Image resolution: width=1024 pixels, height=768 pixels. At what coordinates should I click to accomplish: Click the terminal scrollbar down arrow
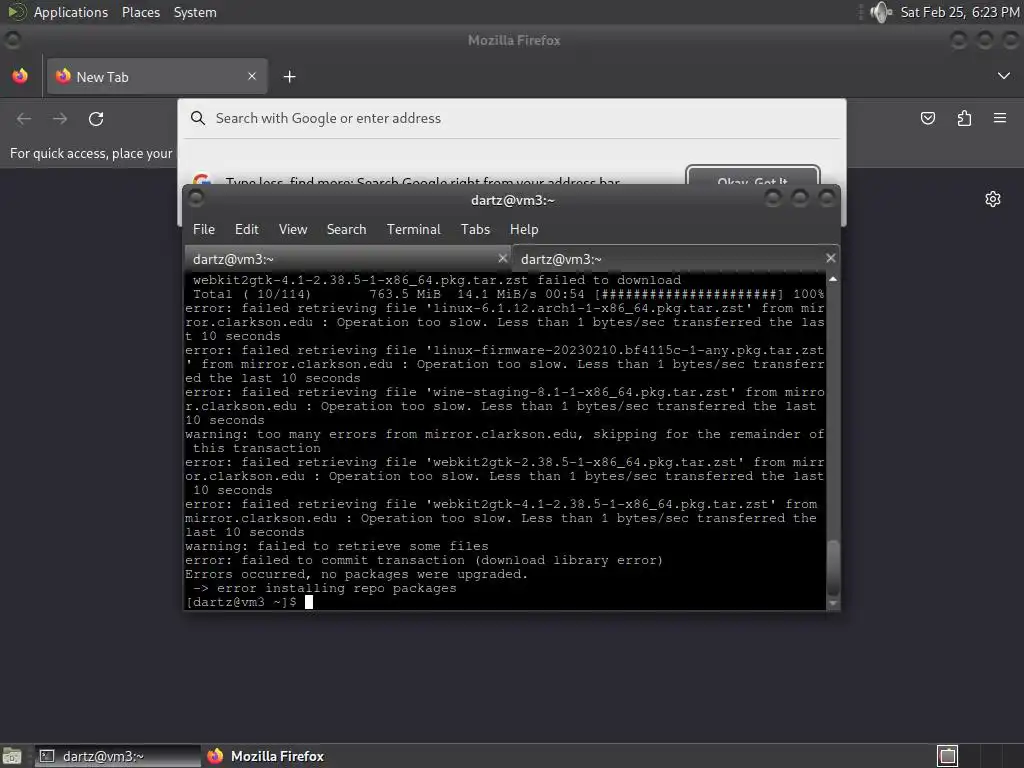pos(833,603)
